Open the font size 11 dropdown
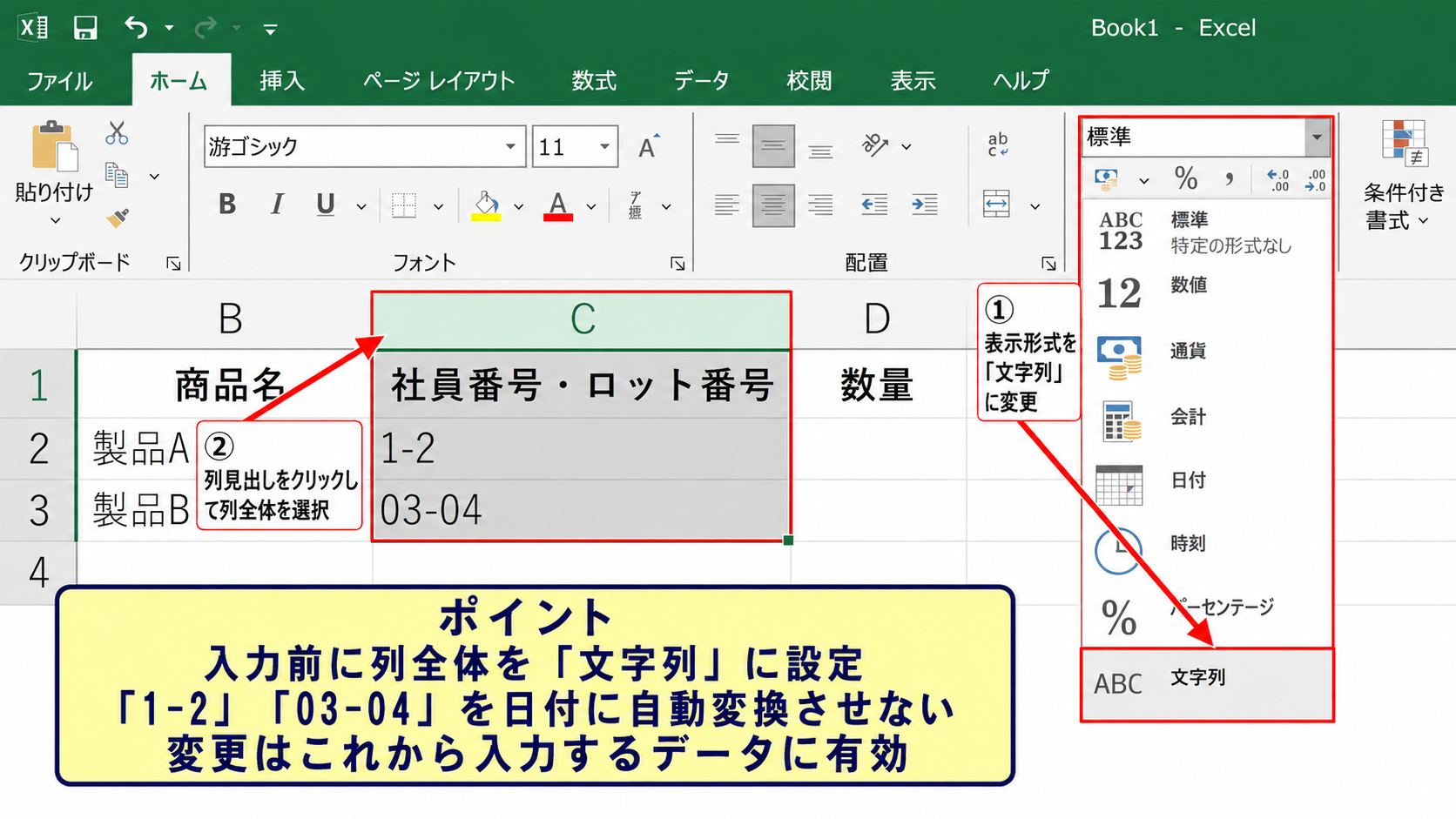The image size is (1456, 819). pos(604,146)
